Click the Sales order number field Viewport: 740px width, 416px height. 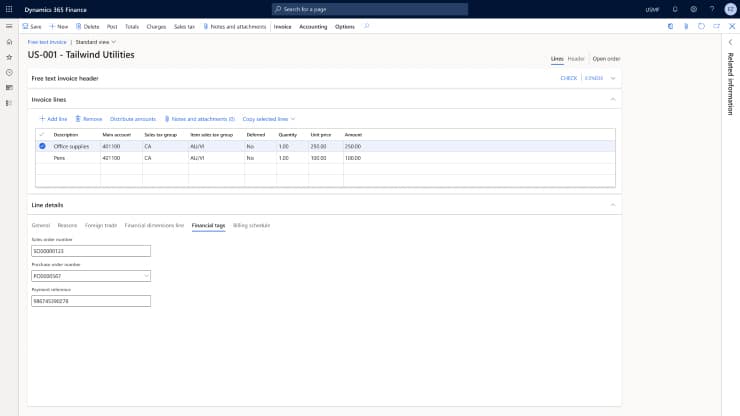coord(91,251)
